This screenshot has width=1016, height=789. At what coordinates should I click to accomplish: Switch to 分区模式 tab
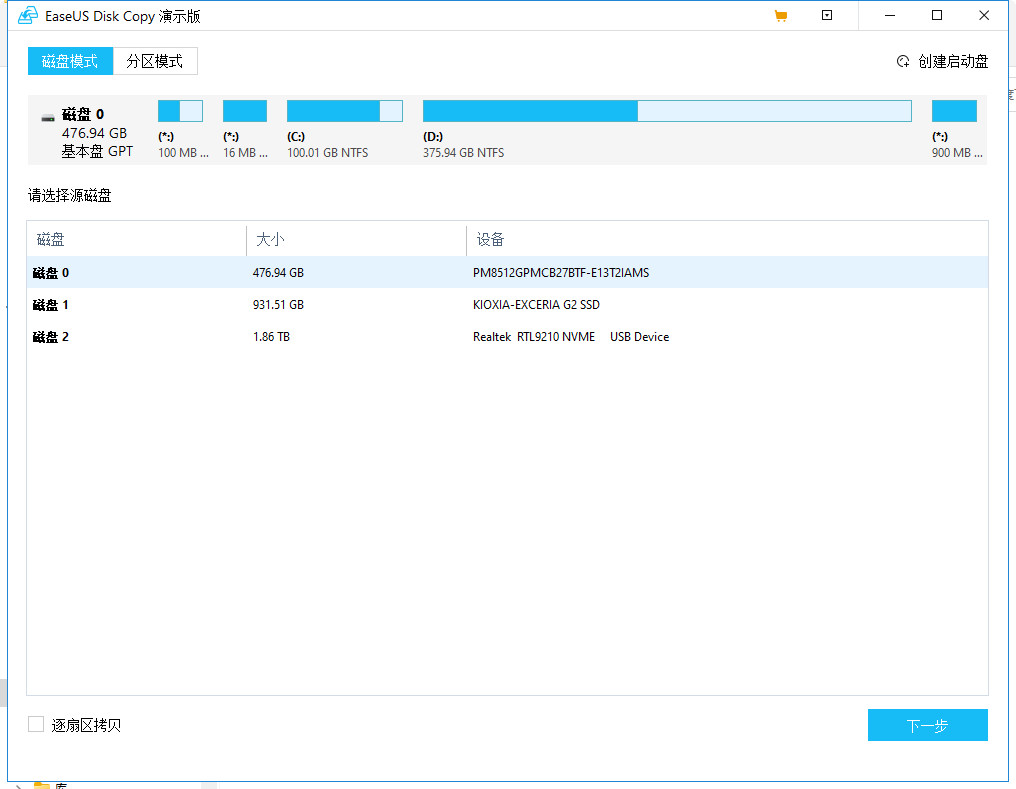[x=155, y=61]
